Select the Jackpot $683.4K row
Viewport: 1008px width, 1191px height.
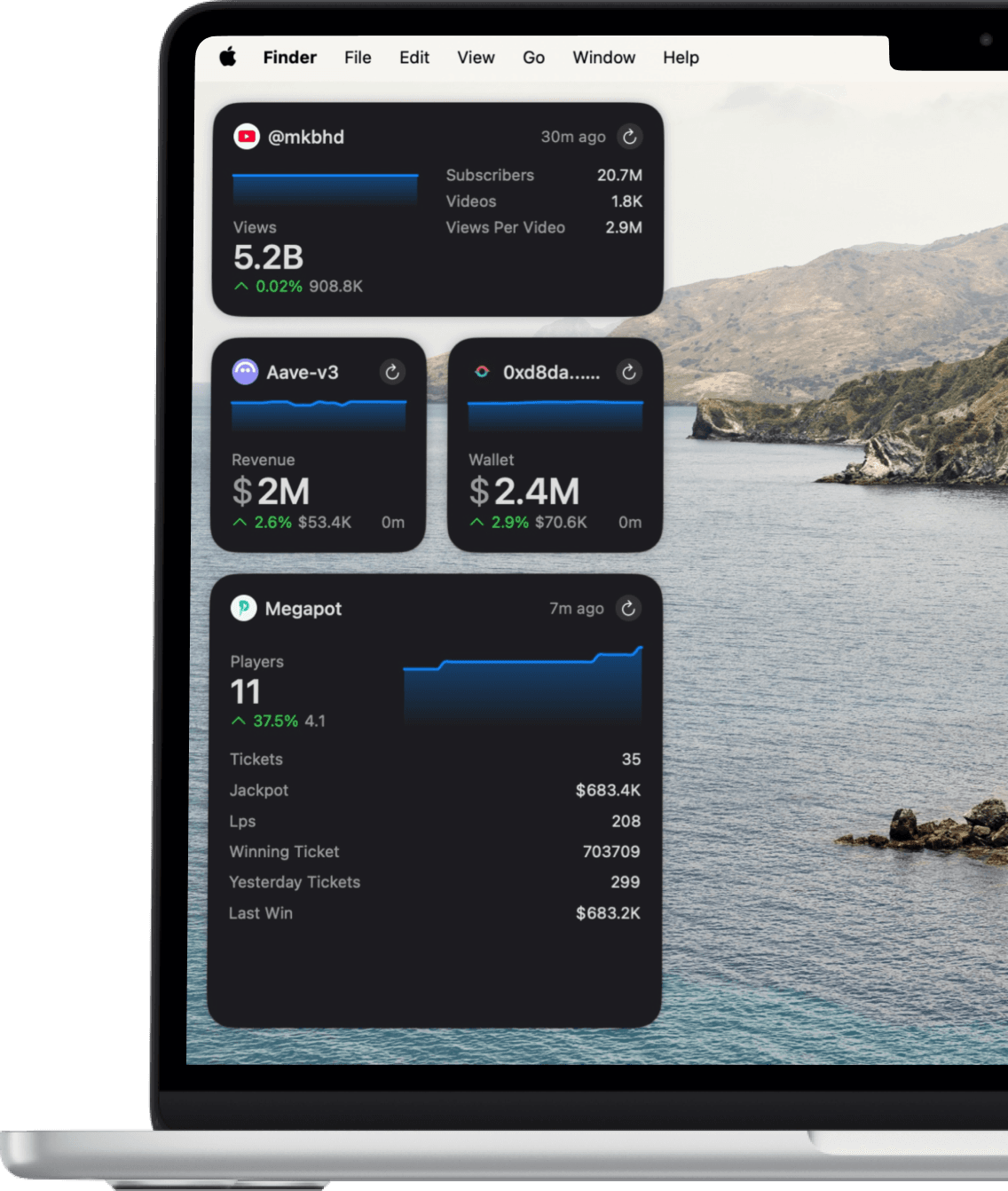coord(435,790)
